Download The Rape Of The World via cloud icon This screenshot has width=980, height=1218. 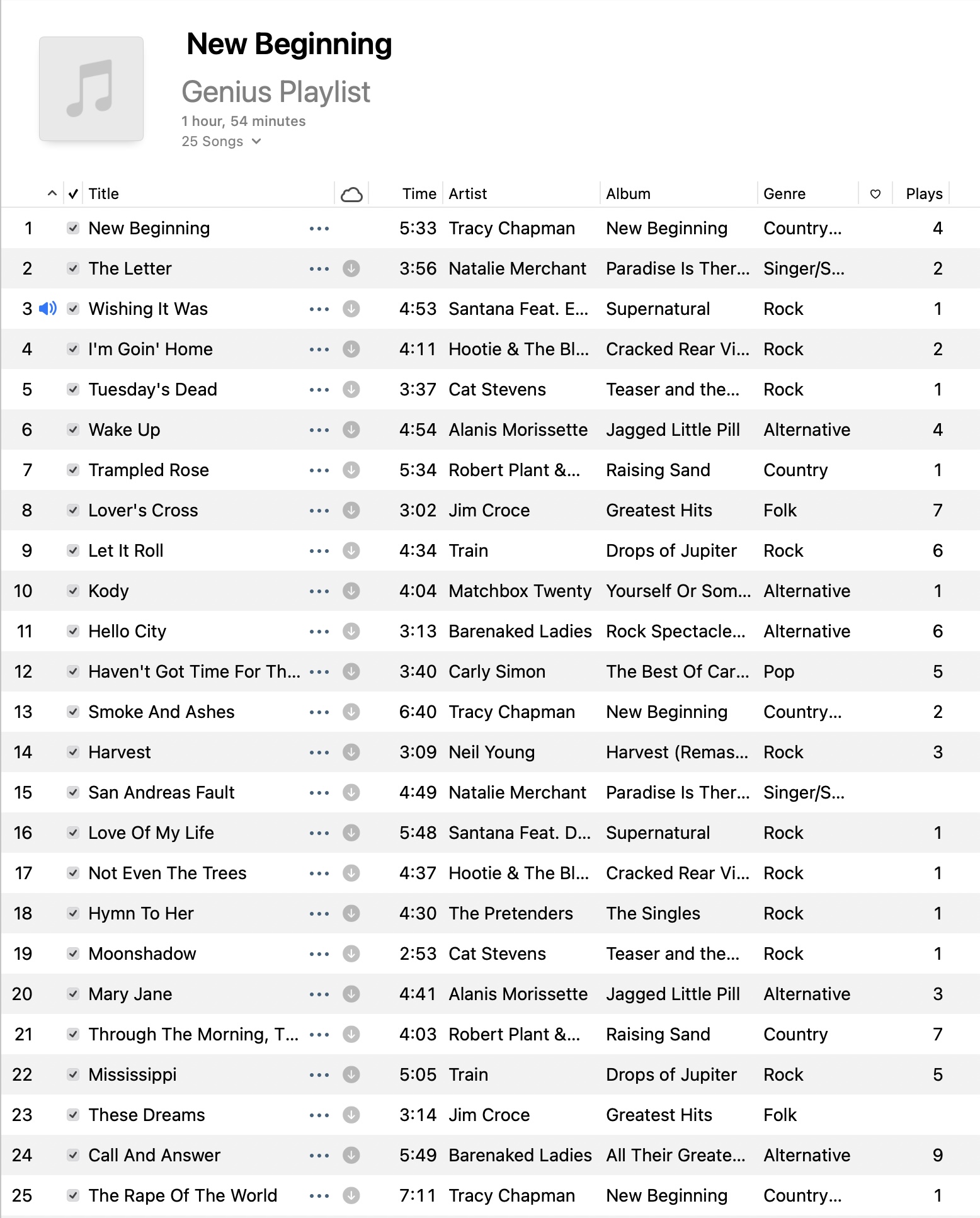click(x=351, y=1195)
